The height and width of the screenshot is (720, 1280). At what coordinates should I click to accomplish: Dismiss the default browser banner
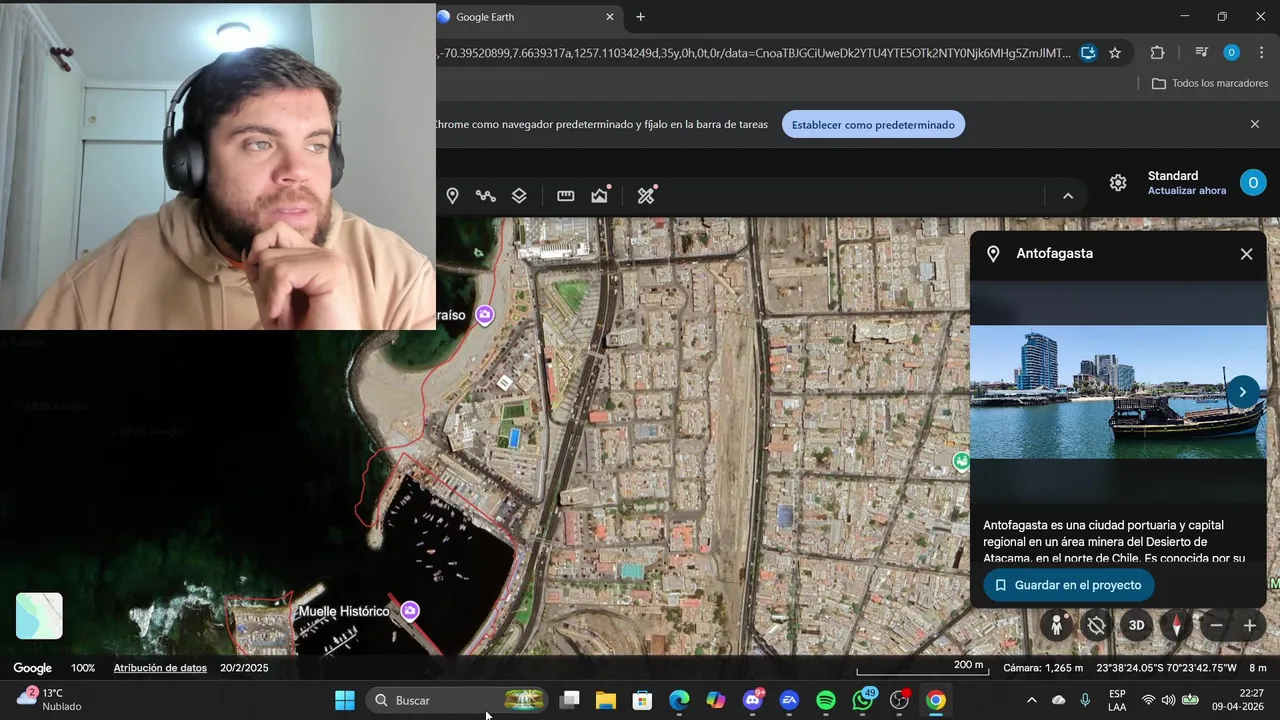click(x=1255, y=124)
